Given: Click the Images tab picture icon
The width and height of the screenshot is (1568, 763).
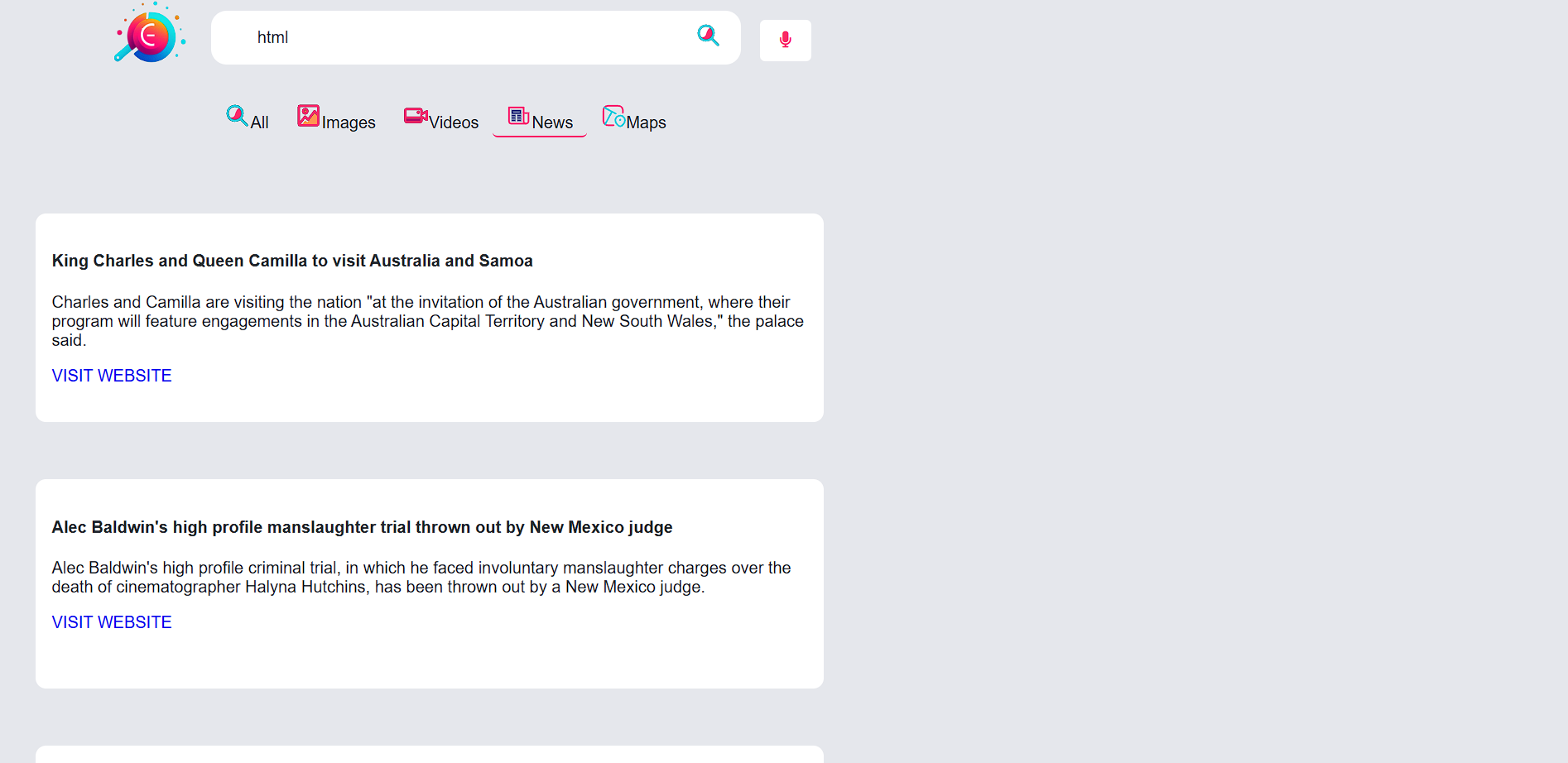Looking at the screenshot, I should point(309,115).
